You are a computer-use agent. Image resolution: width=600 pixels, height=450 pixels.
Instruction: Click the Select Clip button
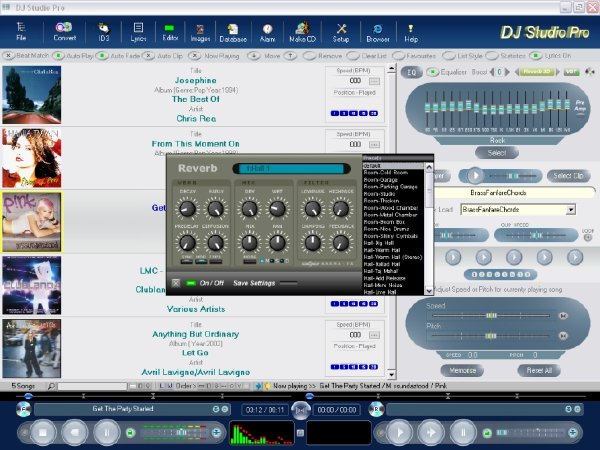(568, 176)
